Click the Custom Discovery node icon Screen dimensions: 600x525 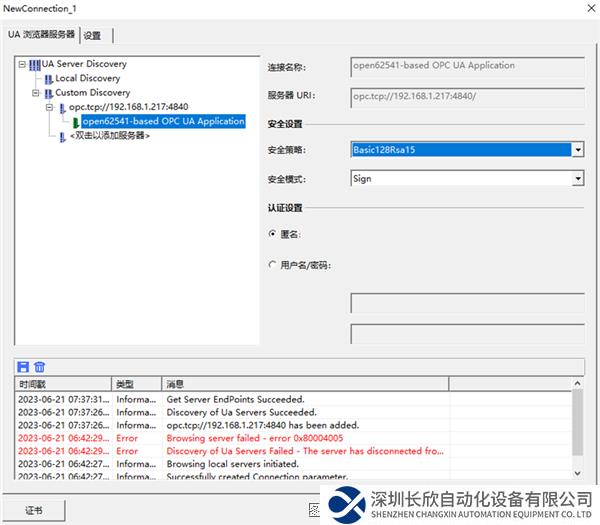point(48,93)
